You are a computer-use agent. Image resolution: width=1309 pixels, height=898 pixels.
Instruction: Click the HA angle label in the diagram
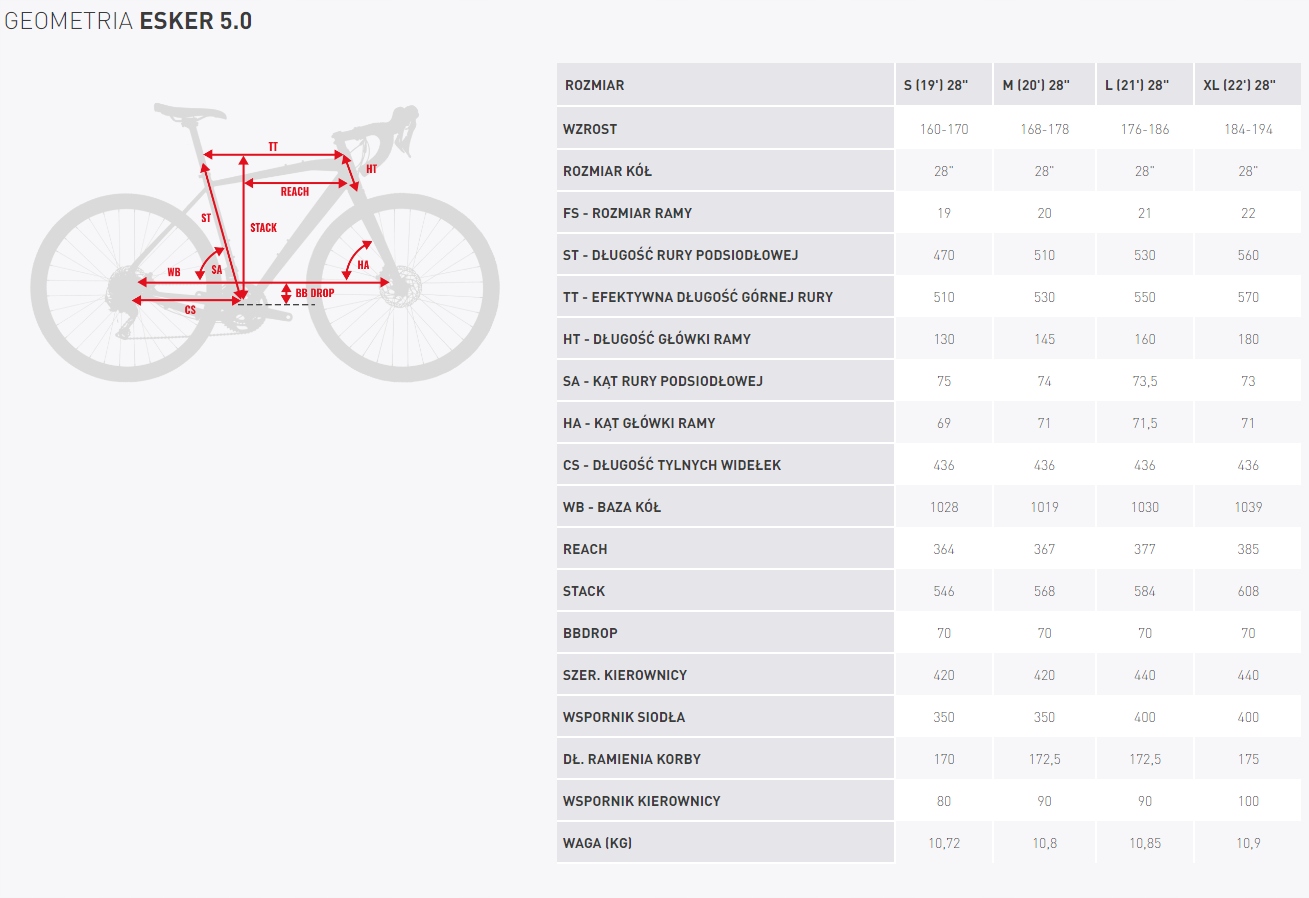click(363, 265)
